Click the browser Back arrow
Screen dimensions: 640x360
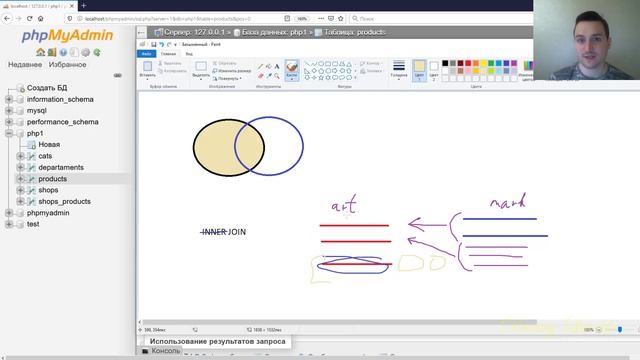pyautogui.click(x=7, y=18)
